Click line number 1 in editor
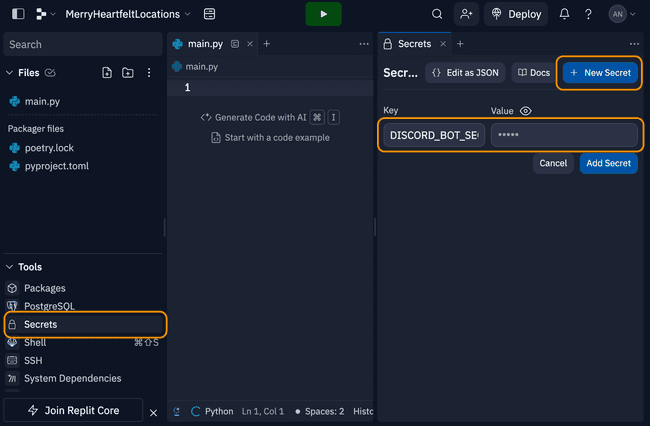 (187, 87)
